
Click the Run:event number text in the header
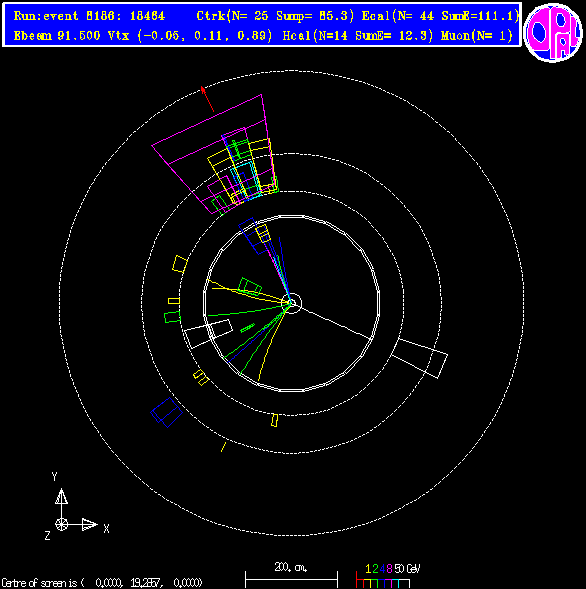(89, 16)
